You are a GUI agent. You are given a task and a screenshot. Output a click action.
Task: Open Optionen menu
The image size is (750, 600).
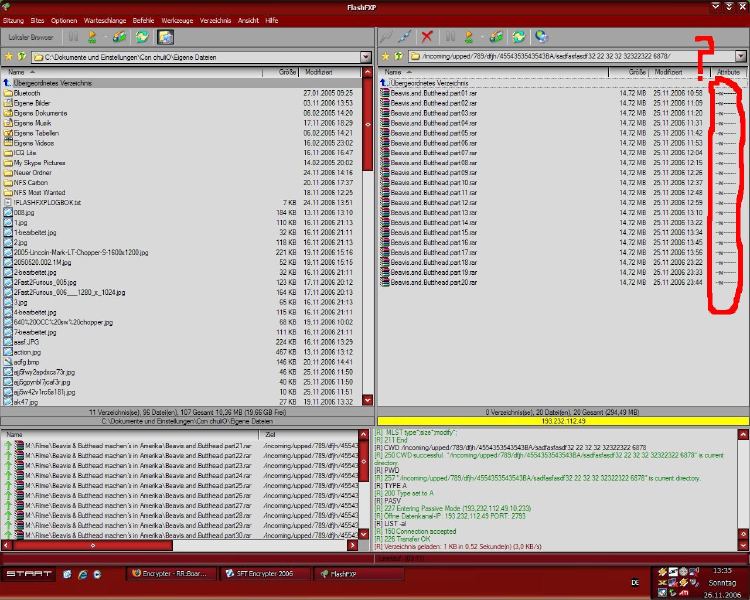64,21
